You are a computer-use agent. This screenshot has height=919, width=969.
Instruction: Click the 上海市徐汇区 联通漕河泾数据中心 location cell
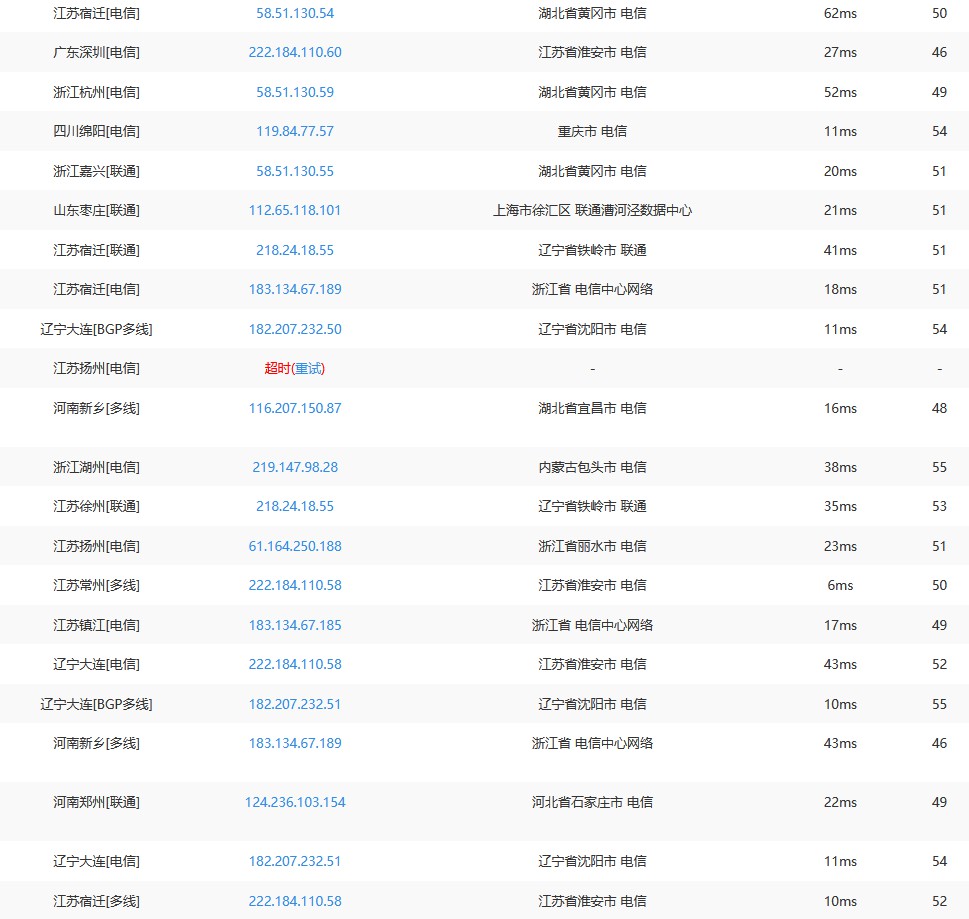tap(592, 210)
